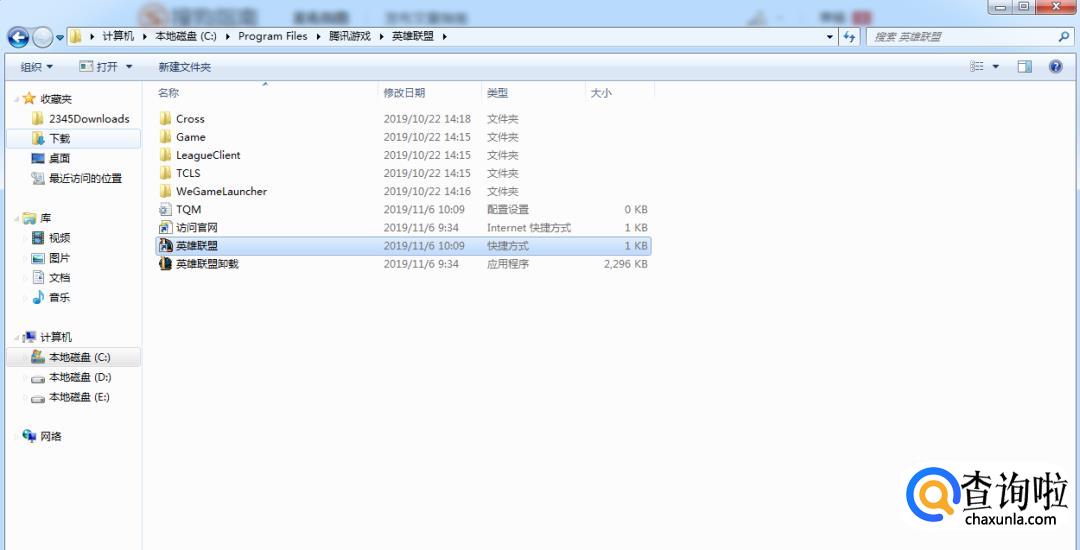Screen dimensions: 1080x550
Task: Open 桌面 in the navigation pane
Action: tap(59, 158)
